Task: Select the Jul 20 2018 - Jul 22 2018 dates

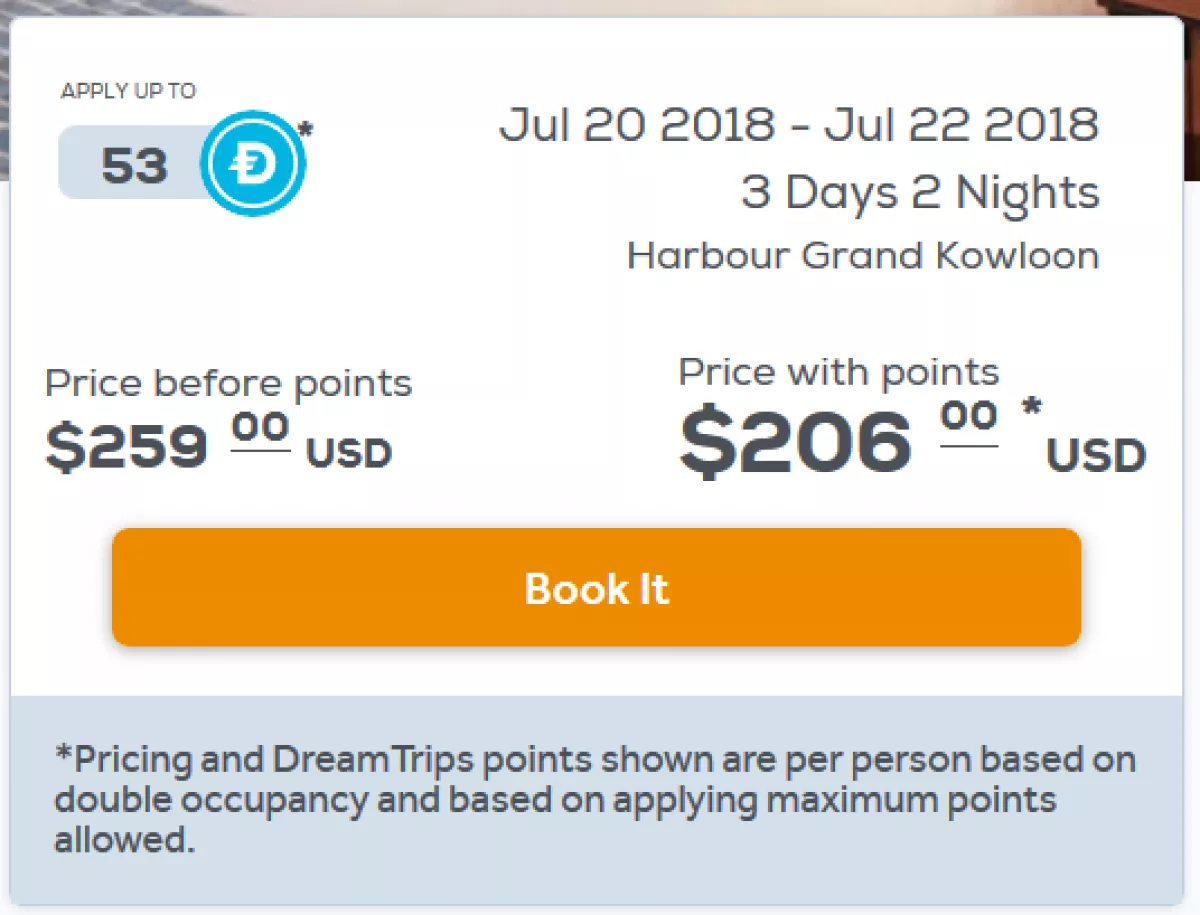Action: (x=798, y=125)
